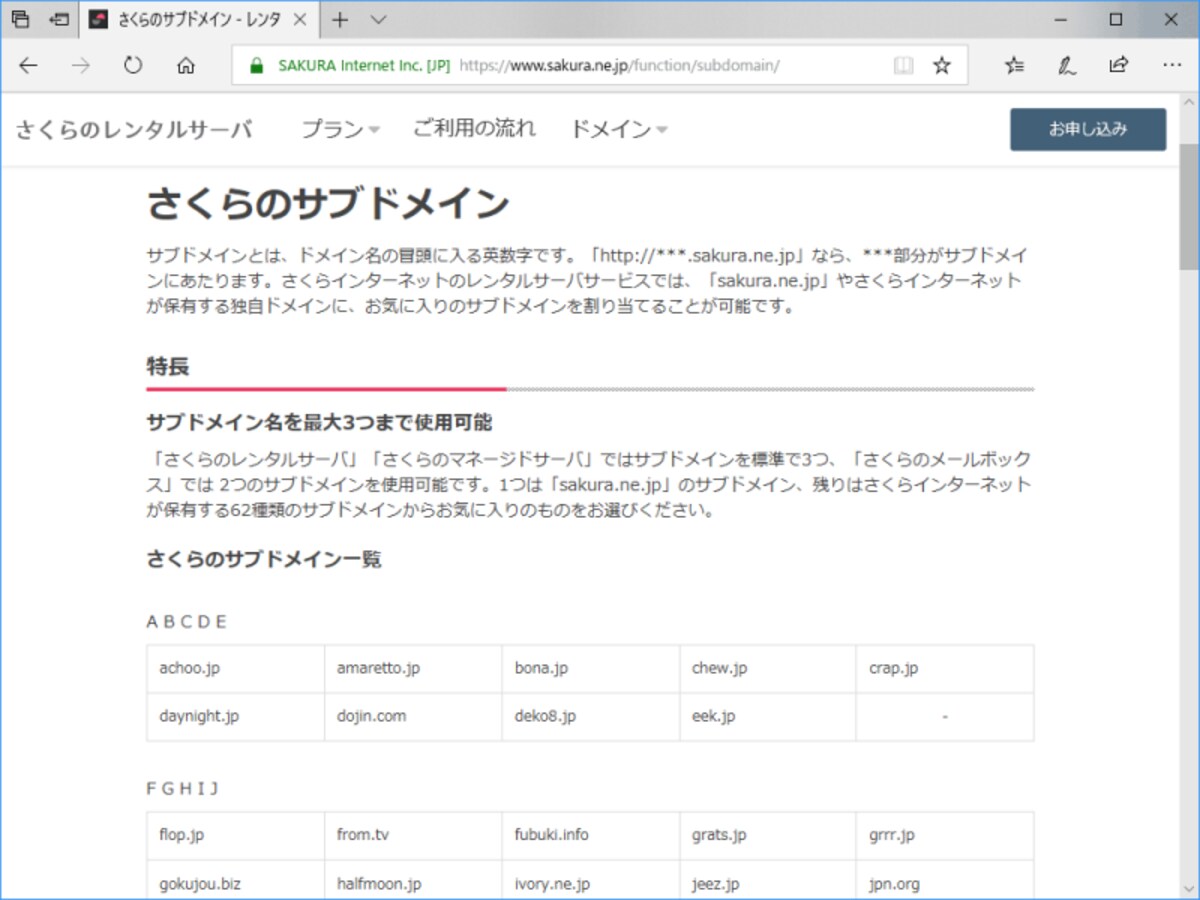Click the grrr.jp table cell
1200x900 pixels.
coord(945,836)
